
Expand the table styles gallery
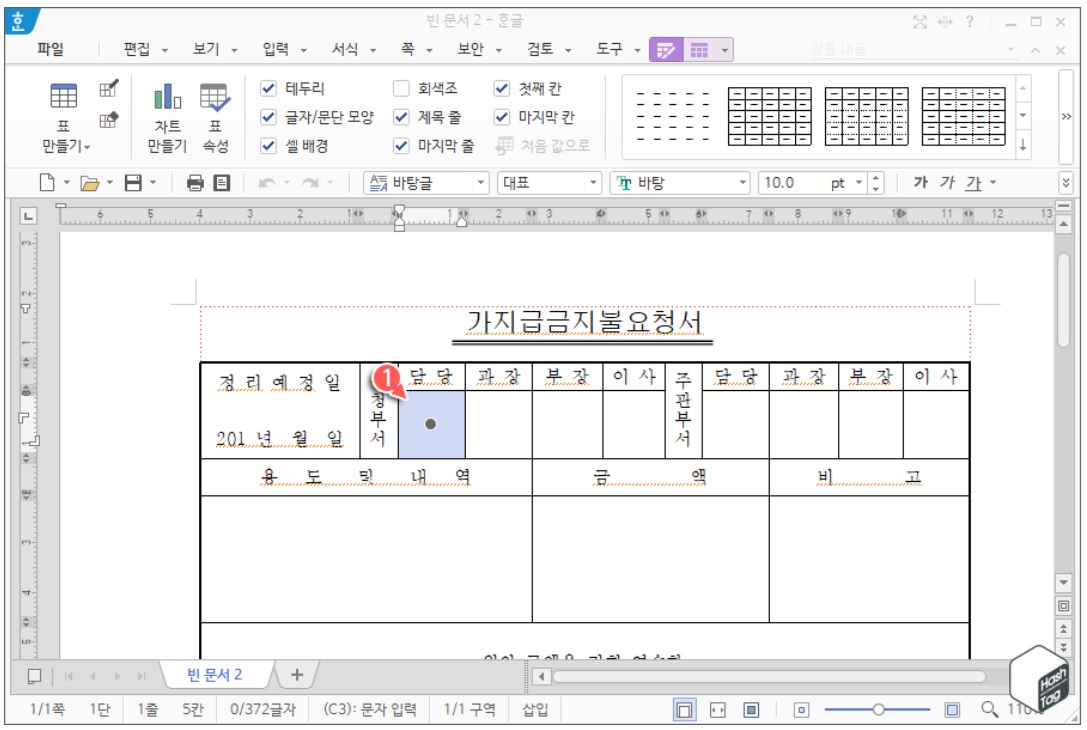tap(1023, 146)
